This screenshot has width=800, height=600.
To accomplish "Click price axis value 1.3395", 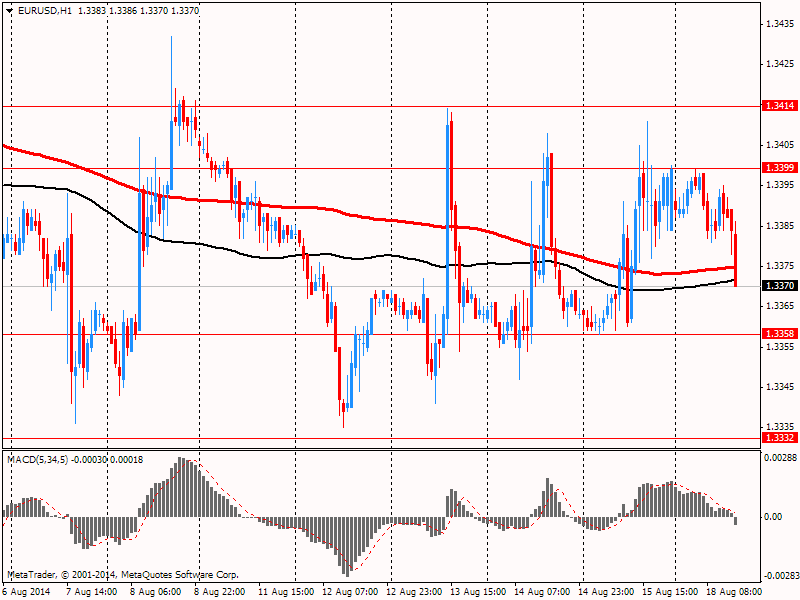I will coord(780,185).
